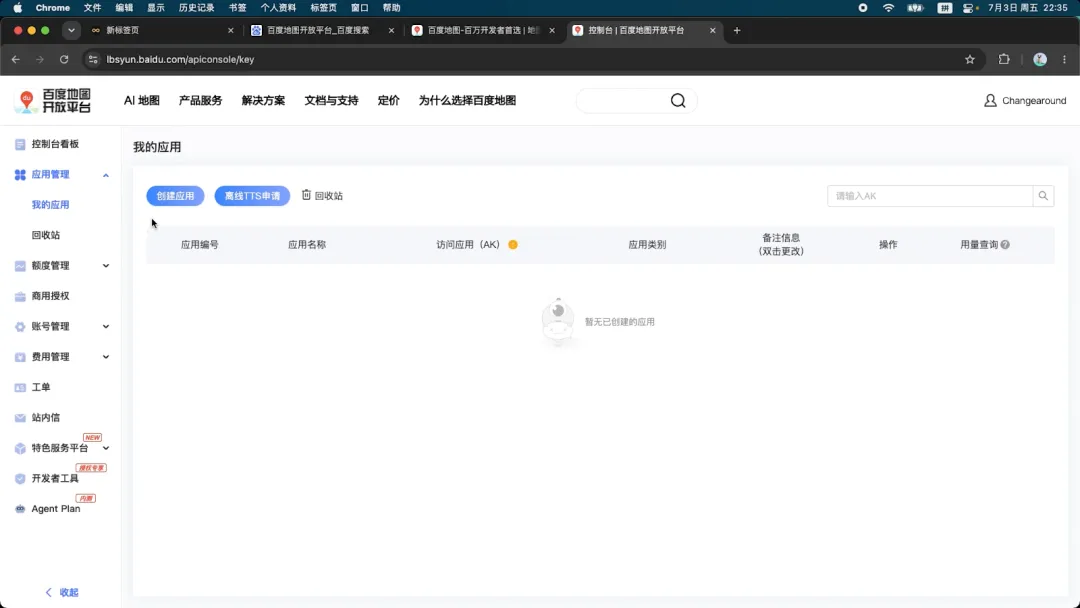Open the 产品服务 nav menu

[200, 101]
